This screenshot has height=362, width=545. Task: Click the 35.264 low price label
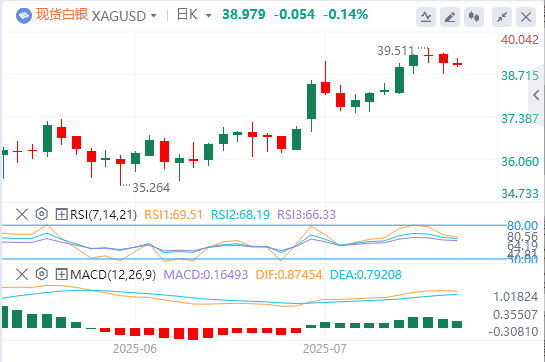point(151,188)
